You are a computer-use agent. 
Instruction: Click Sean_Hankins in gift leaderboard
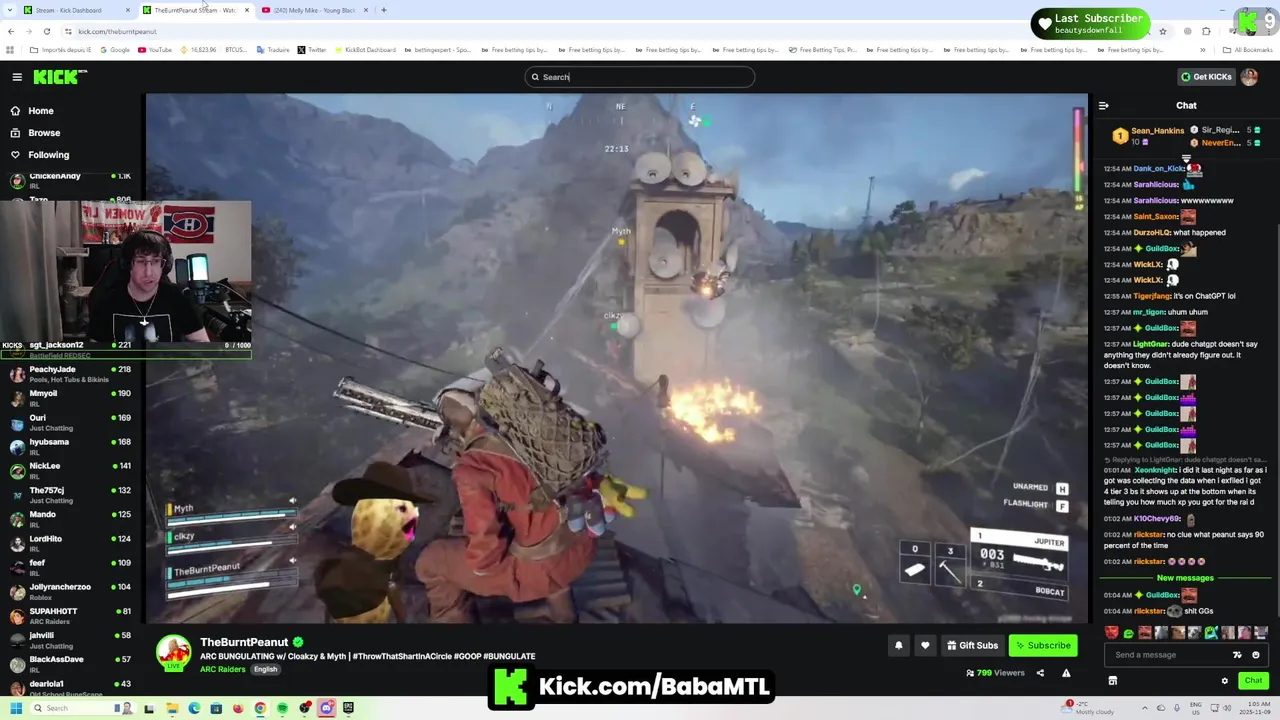1157,131
